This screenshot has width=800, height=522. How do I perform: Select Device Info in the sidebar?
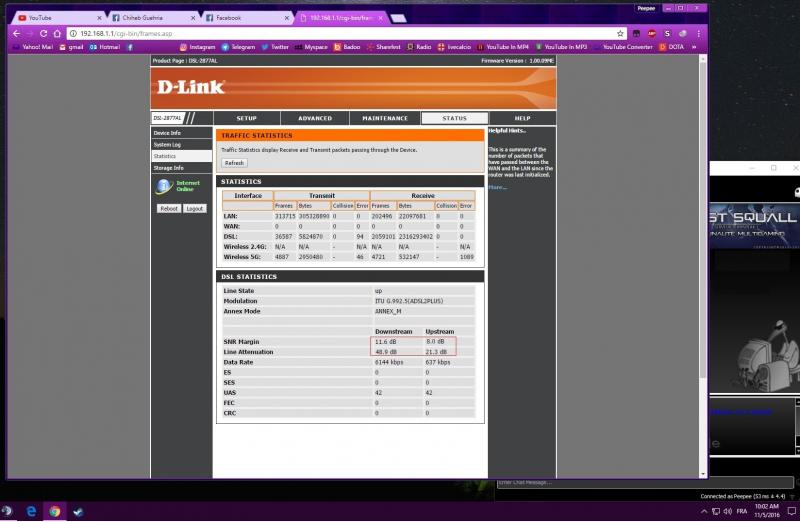point(168,133)
